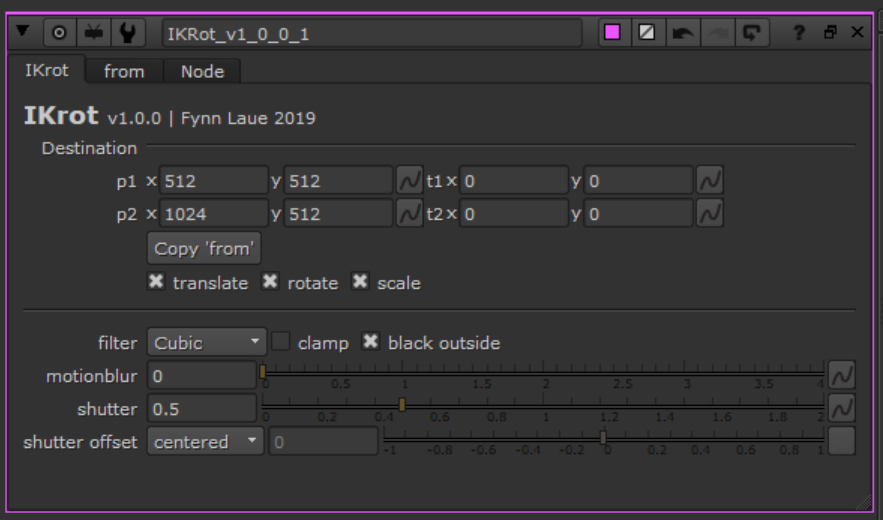
Task: Click the revert icon in the header
Action: pos(750,33)
